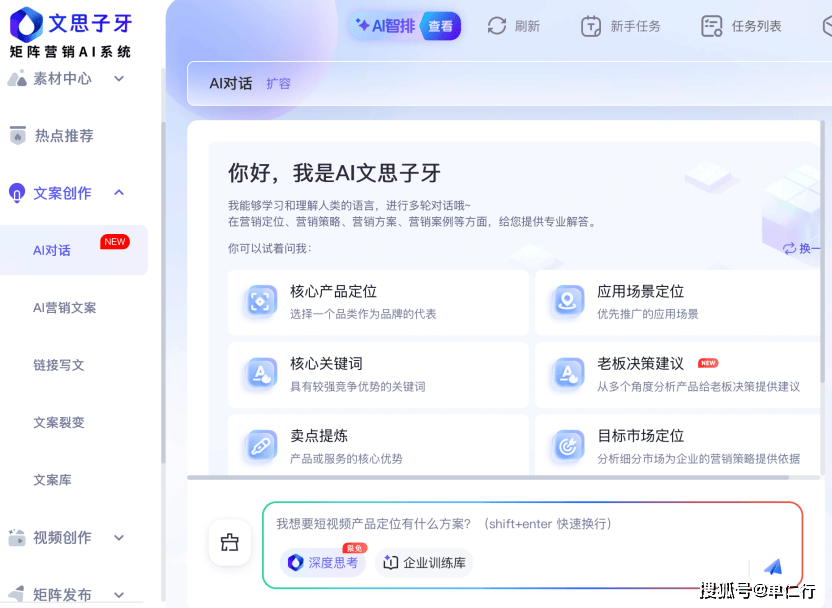Image resolution: width=832 pixels, height=608 pixels.
Task: Select the 卖点提炼 suggestion card
Action: (377, 446)
